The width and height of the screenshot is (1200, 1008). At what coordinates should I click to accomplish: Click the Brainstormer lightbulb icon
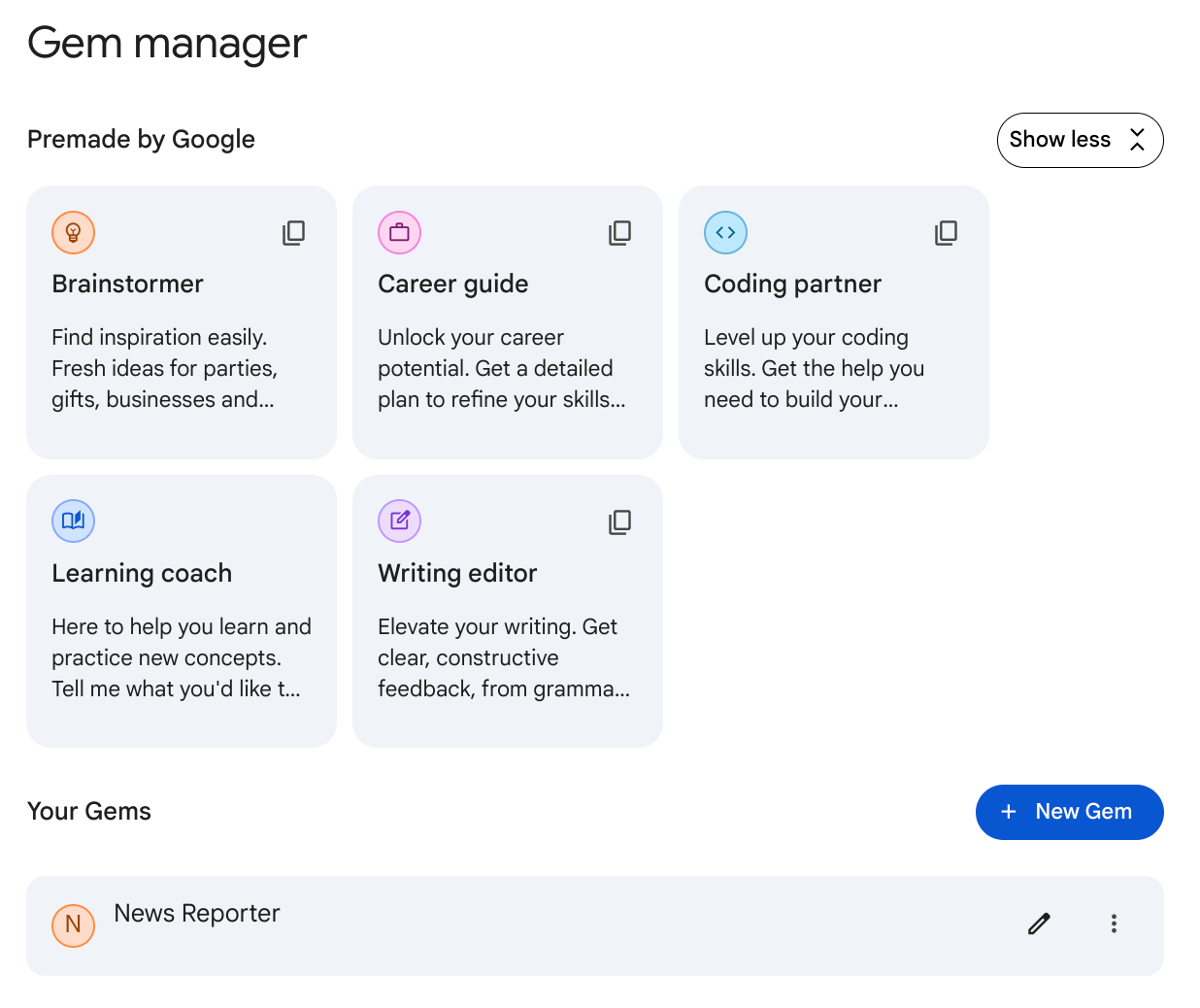pos(73,232)
